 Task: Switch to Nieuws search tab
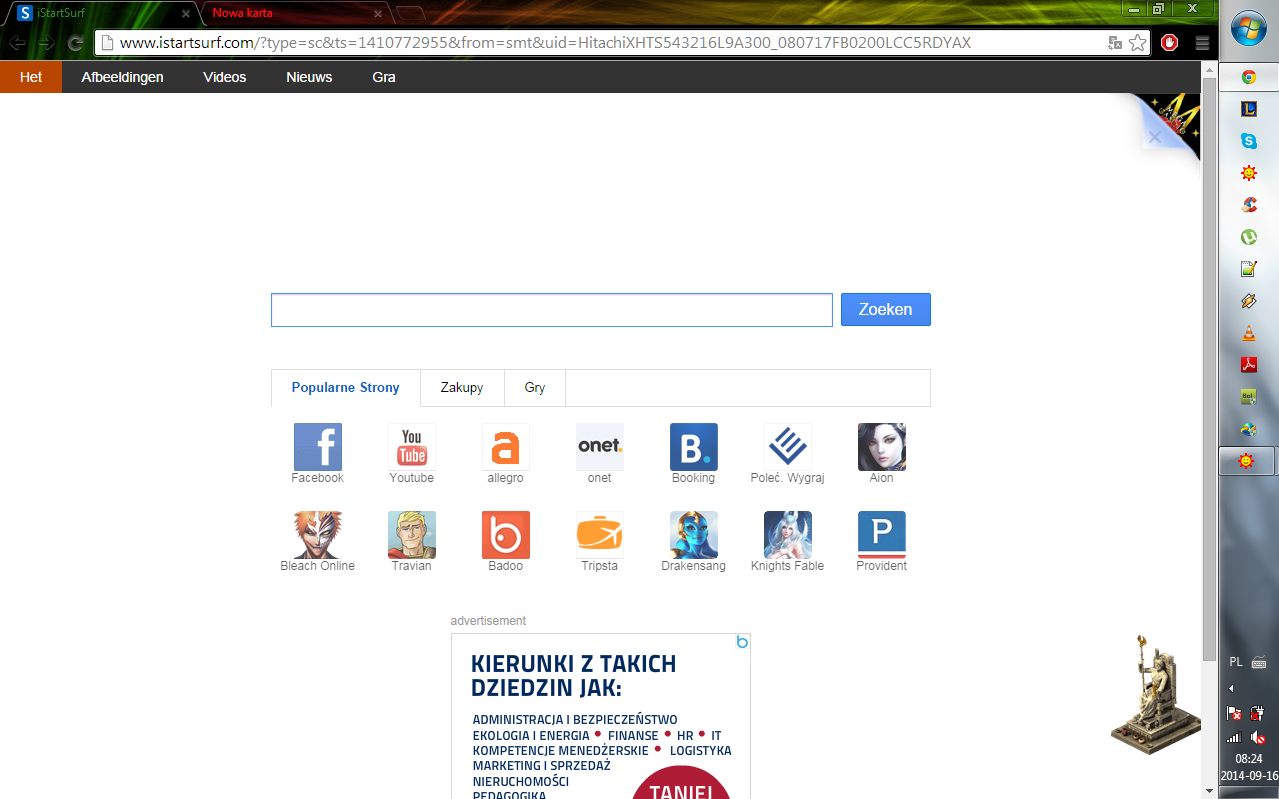coord(309,77)
